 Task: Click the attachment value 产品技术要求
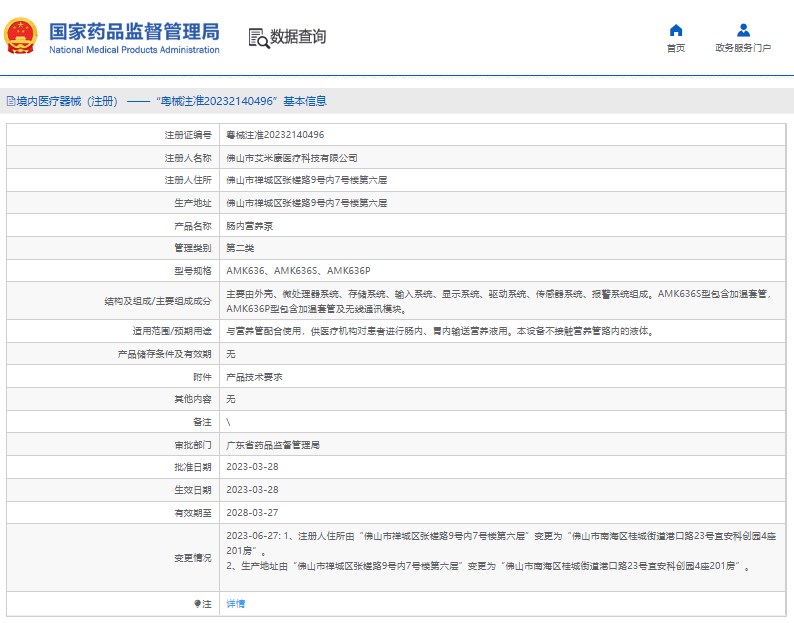point(254,377)
